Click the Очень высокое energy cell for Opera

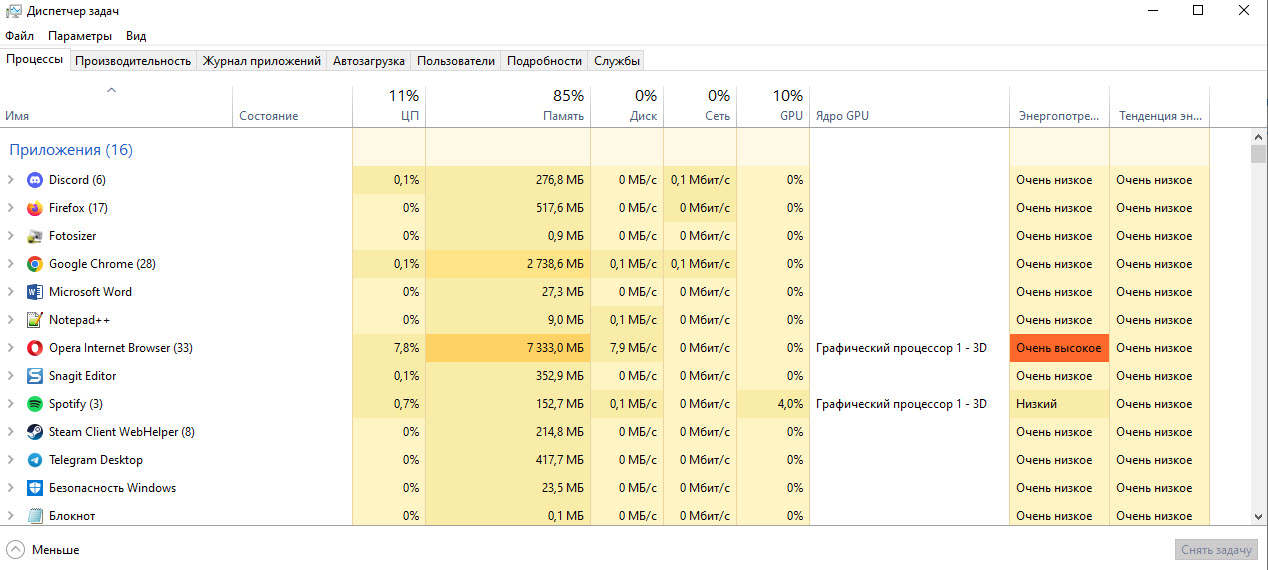[x=1059, y=348]
